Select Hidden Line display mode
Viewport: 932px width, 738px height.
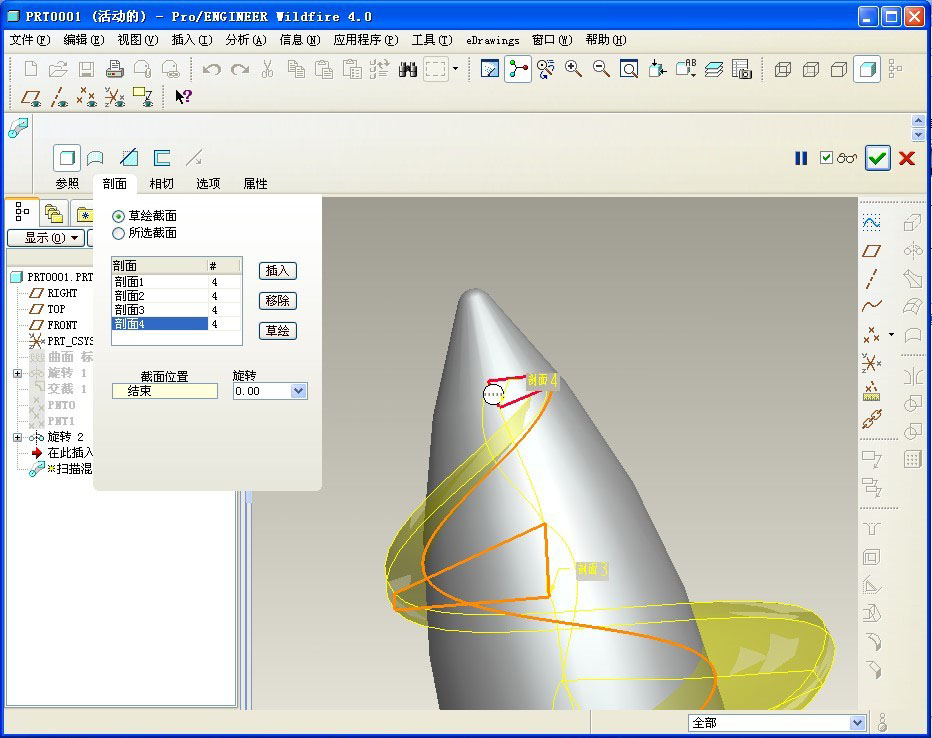tap(811, 70)
